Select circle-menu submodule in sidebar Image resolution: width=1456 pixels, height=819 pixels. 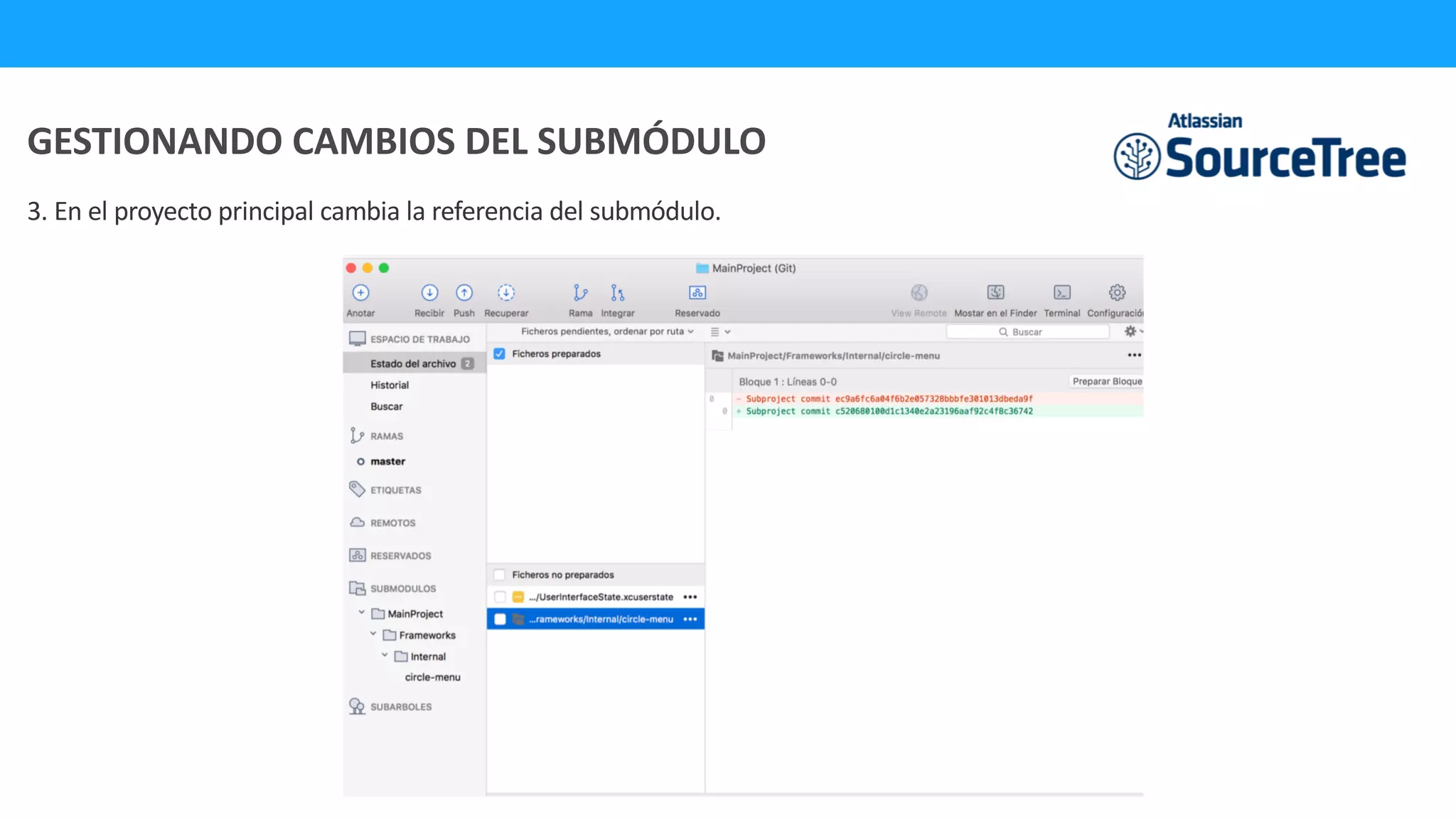[432, 678]
